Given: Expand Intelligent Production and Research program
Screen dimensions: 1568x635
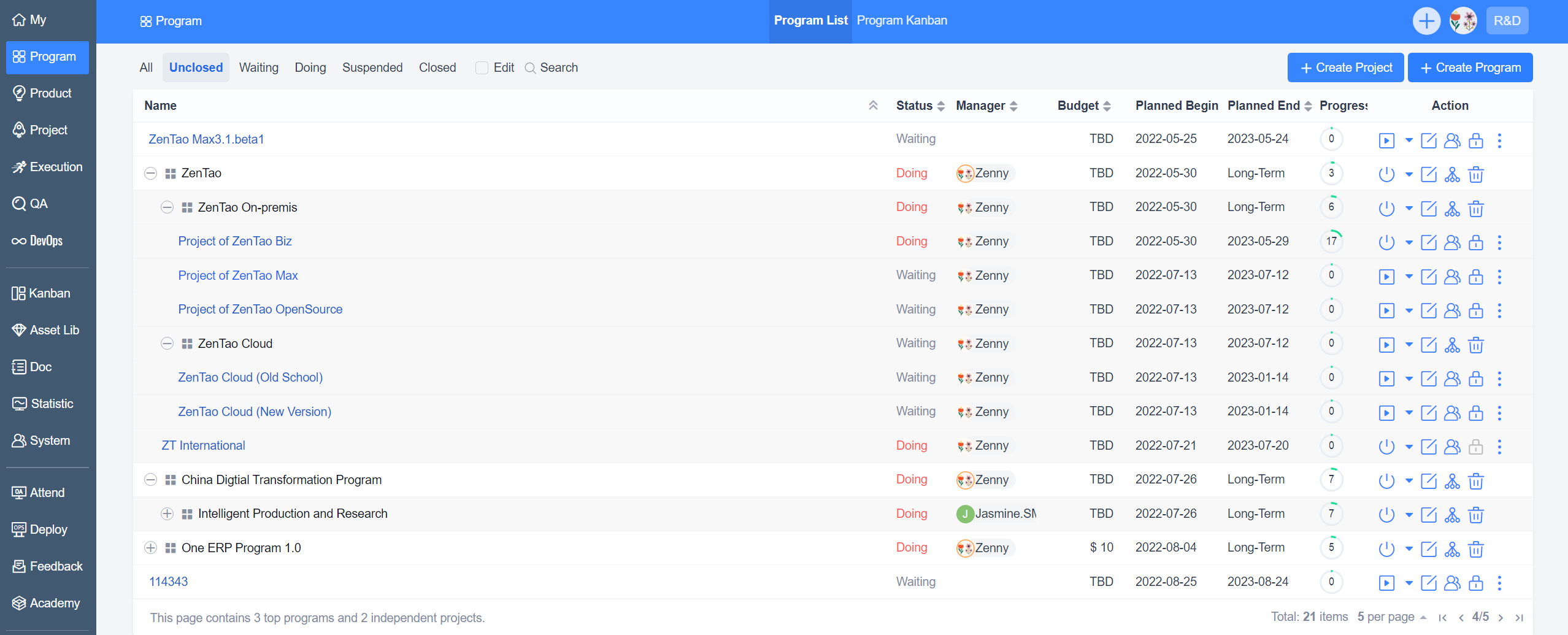Looking at the screenshot, I should click(167, 514).
